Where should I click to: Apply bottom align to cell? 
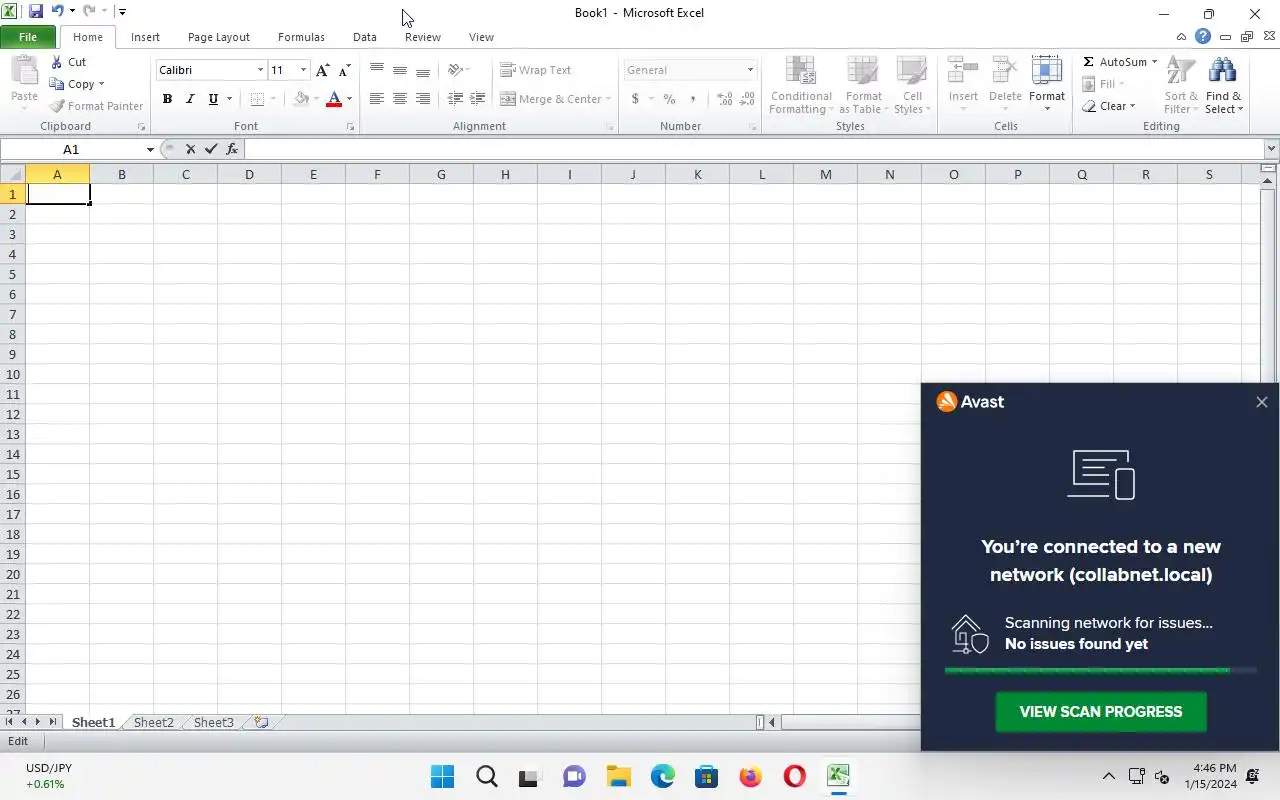click(423, 70)
